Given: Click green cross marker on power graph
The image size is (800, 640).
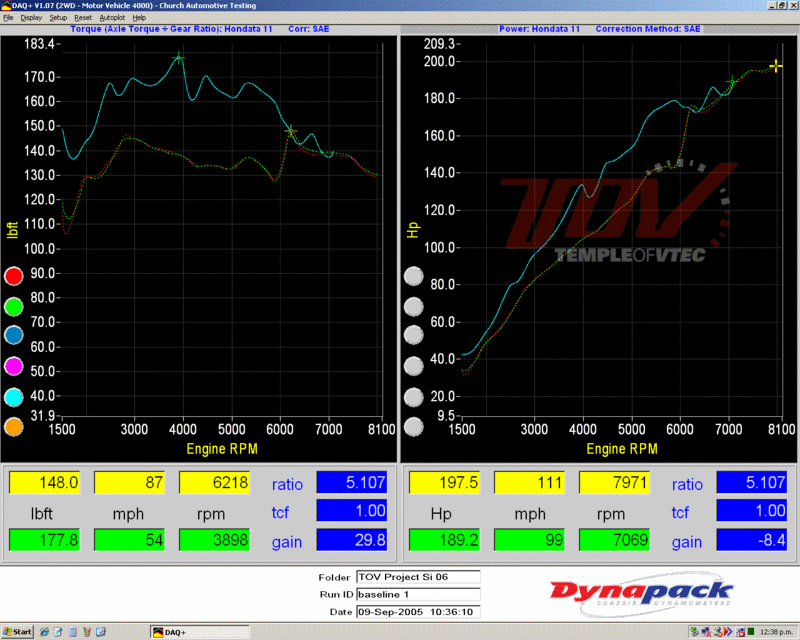Looking at the screenshot, I should click(x=733, y=81).
